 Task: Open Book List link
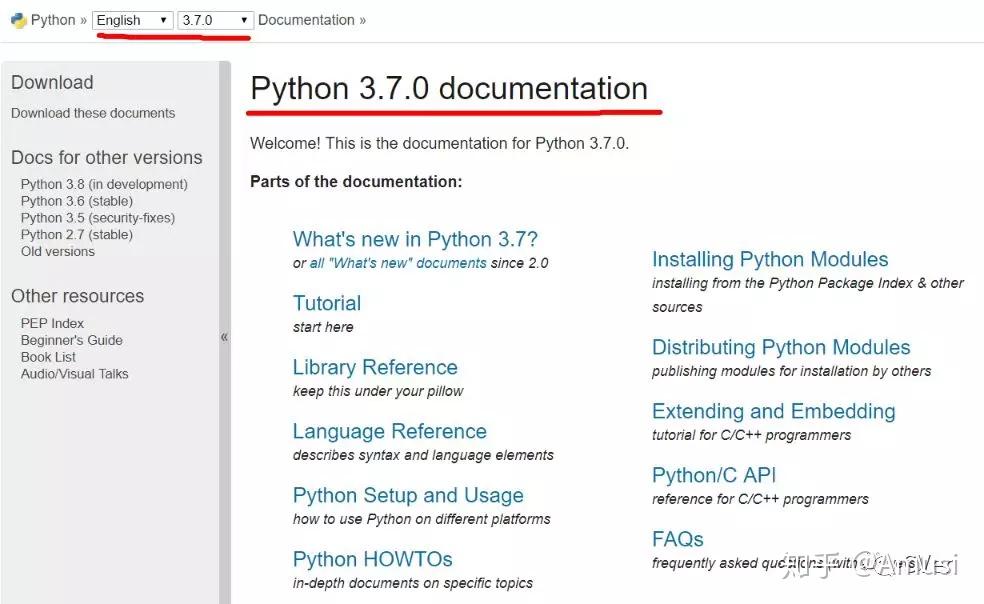point(48,357)
